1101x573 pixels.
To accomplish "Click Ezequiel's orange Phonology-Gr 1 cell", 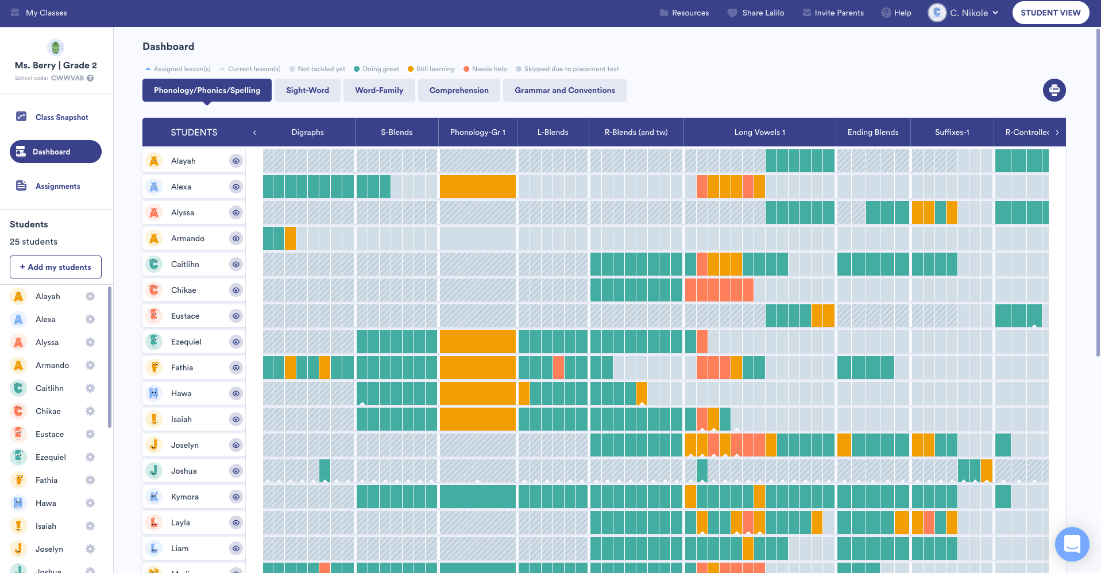I will point(477,342).
